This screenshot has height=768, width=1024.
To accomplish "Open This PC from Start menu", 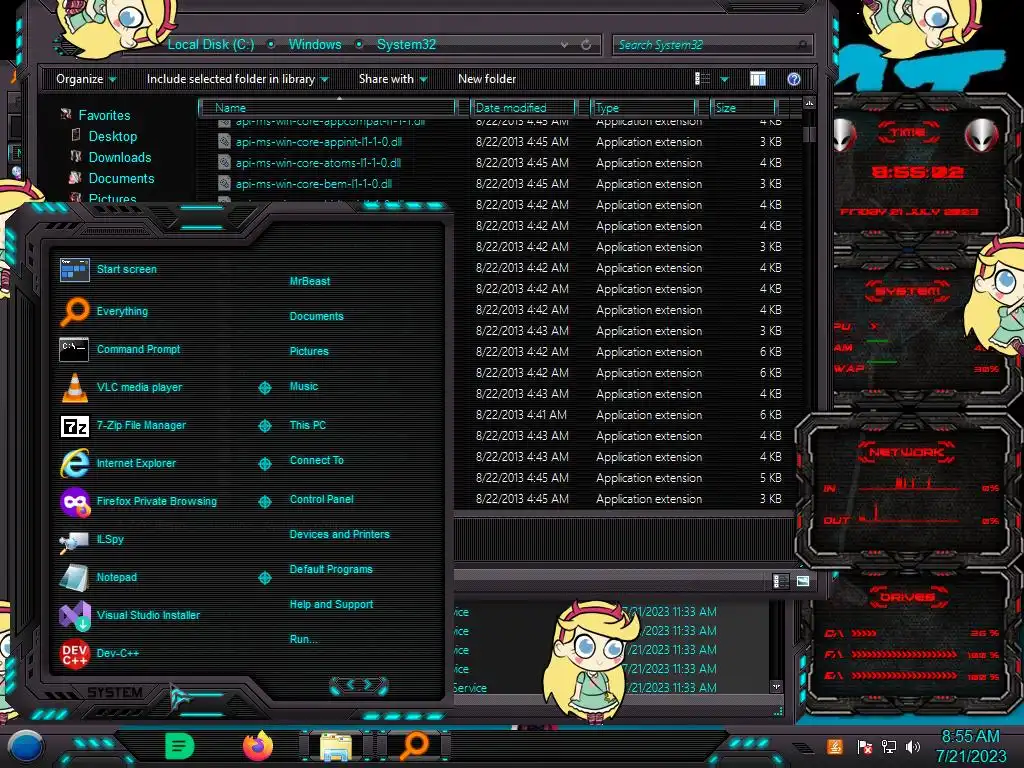I will [308, 425].
